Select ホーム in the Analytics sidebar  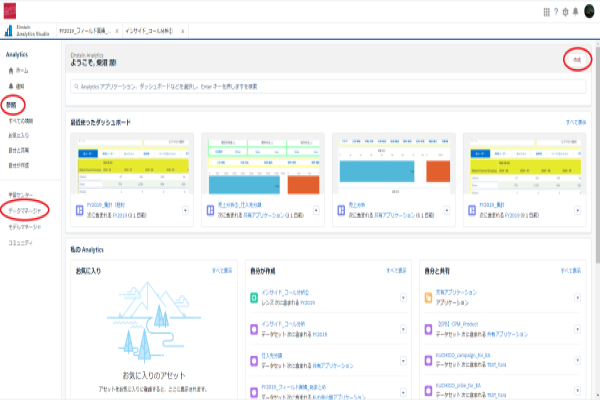pyautogui.click(x=22, y=71)
